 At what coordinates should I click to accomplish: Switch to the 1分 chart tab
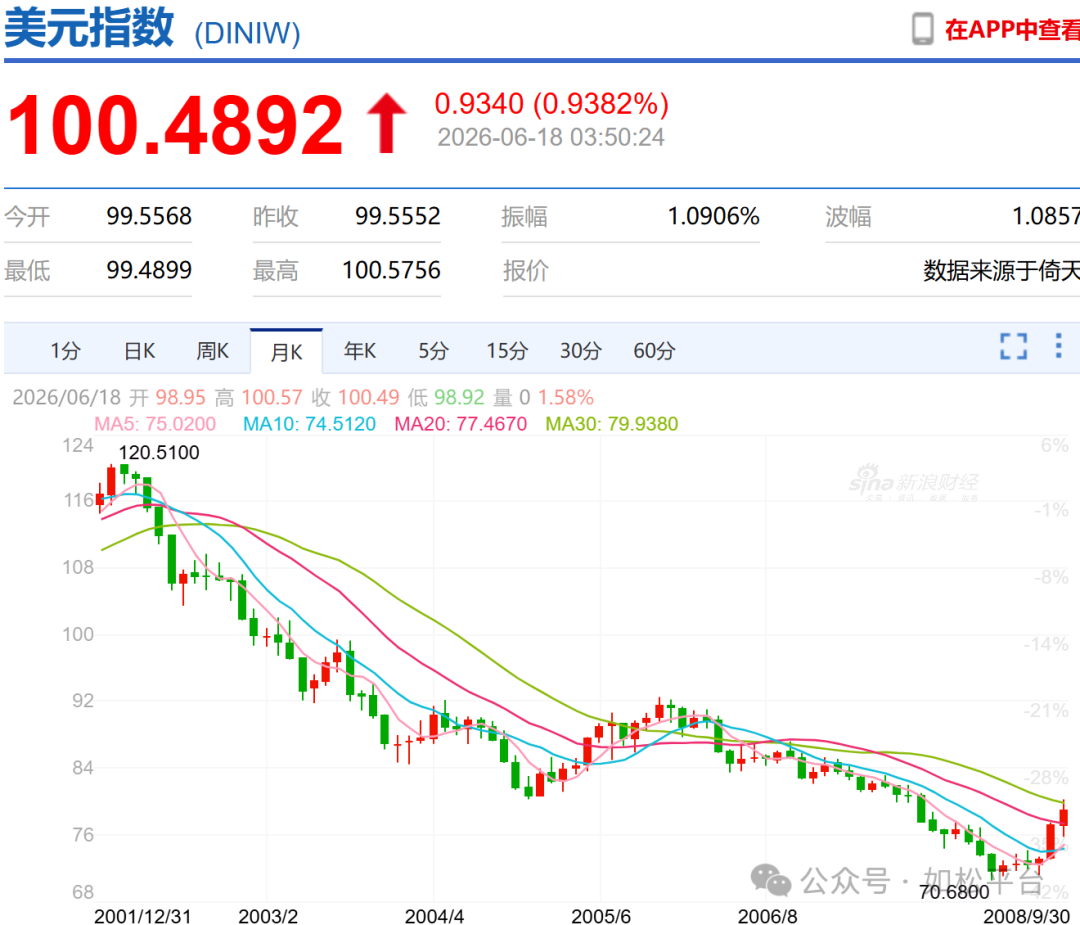click(x=65, y=351)
